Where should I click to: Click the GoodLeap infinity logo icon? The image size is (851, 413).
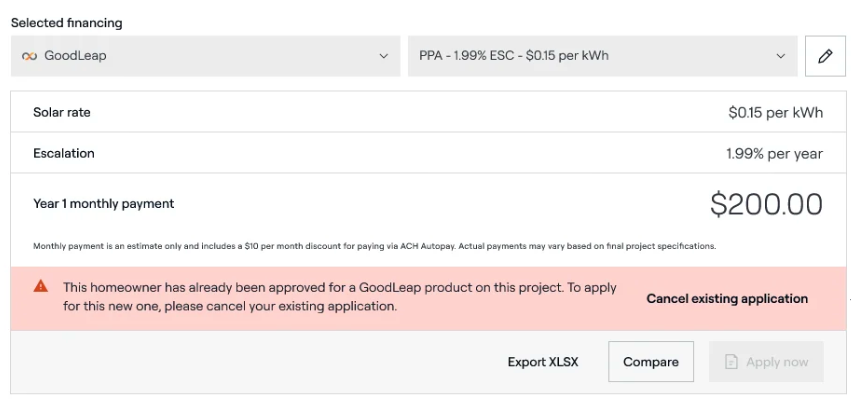click(x=30, y=56)
